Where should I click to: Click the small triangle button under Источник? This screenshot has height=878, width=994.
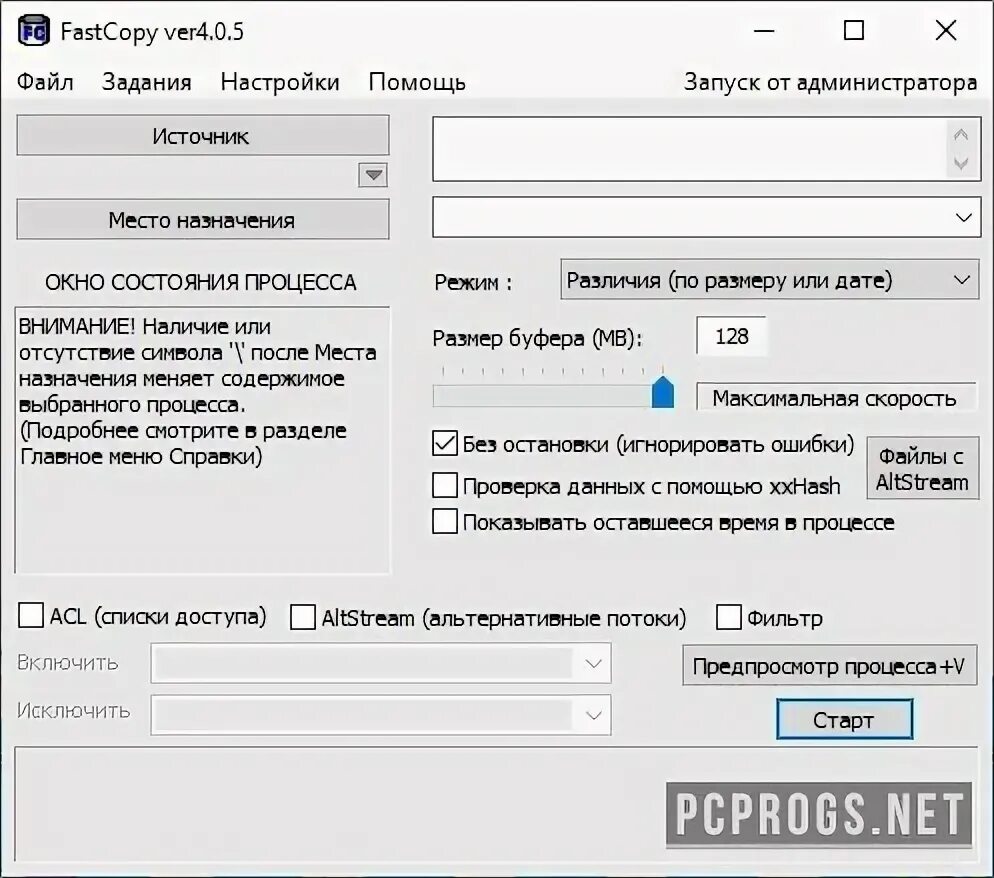[x=373, y=175]
